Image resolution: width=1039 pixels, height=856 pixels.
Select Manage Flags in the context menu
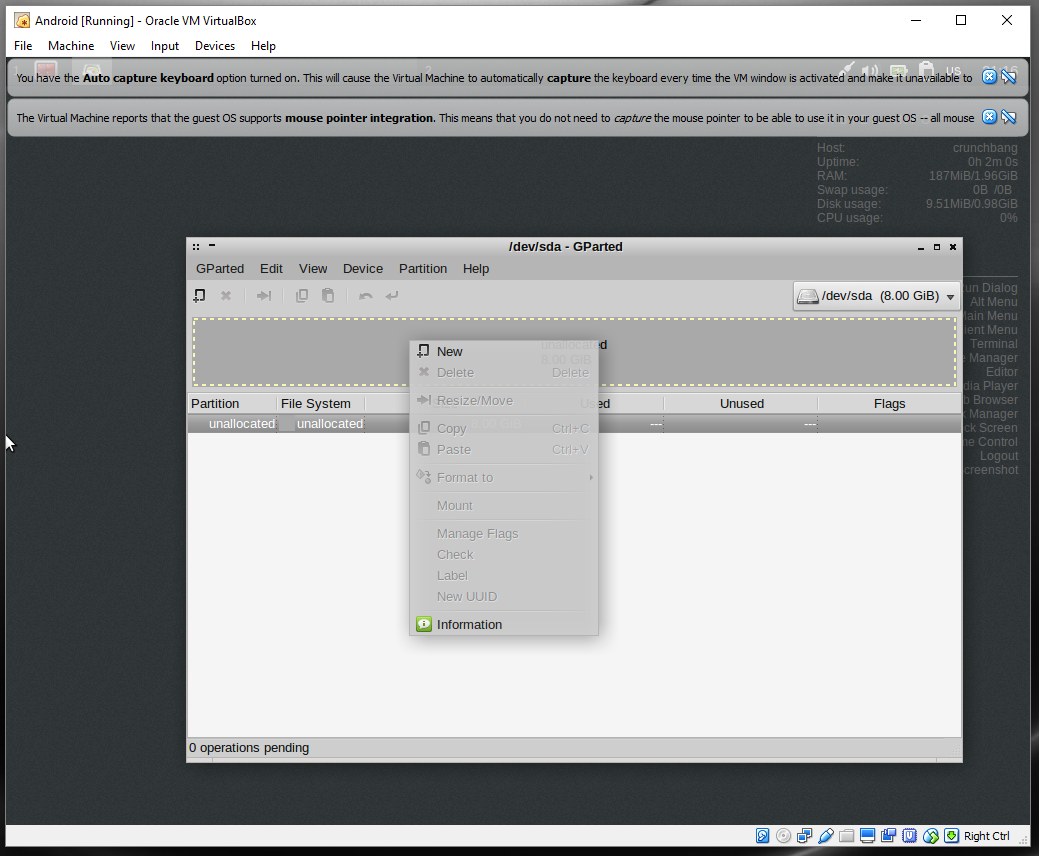(504, 533)
